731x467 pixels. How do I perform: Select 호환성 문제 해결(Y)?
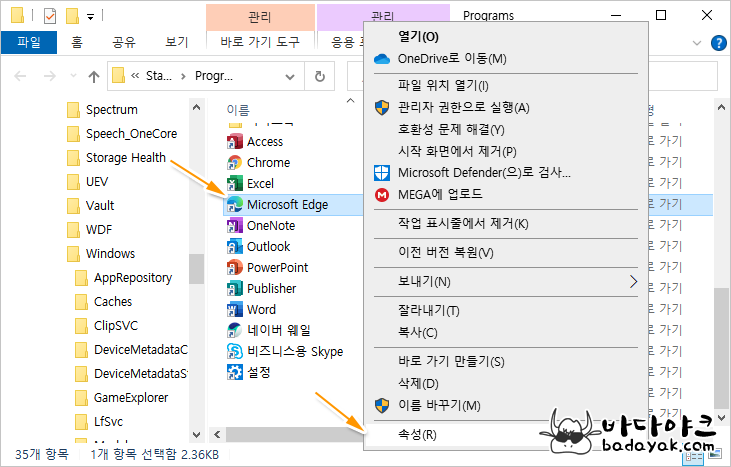click(x=506, y=129)
